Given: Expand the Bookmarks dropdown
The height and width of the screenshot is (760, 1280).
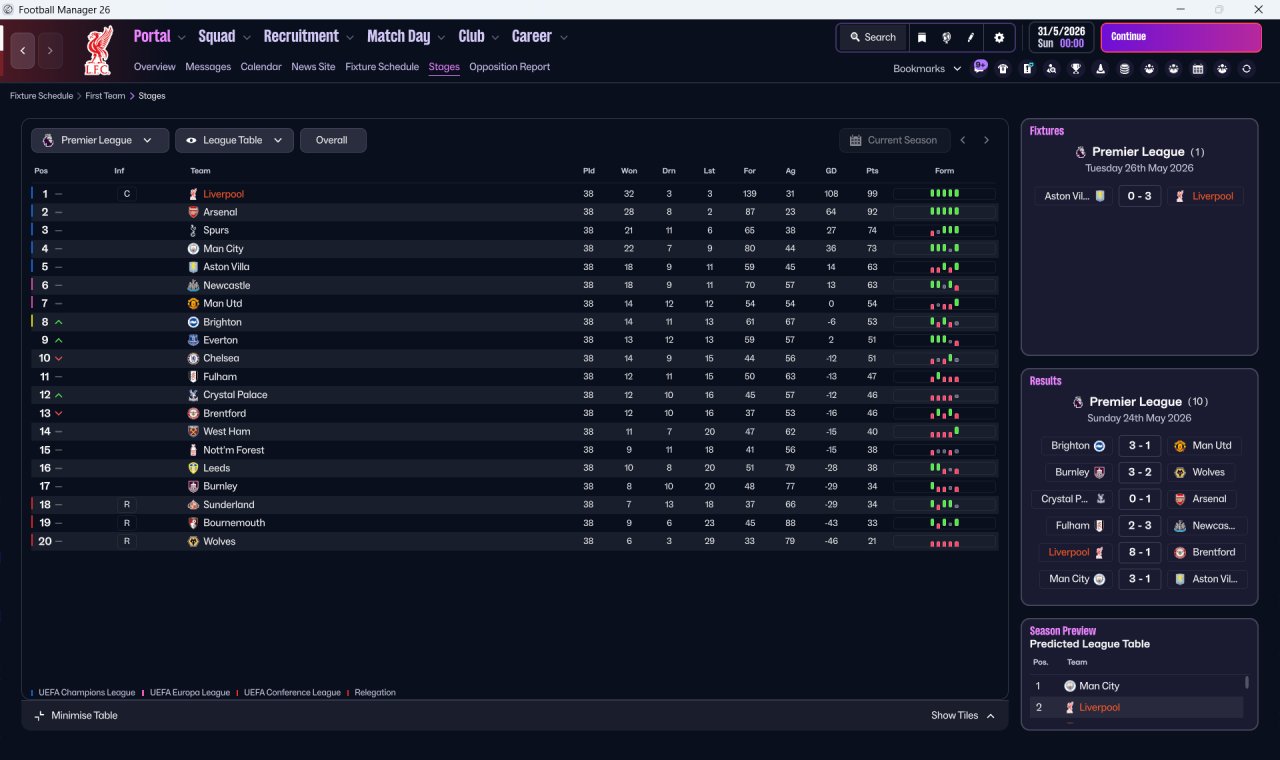Looking at the screenshot, I should pyautogui.click(x=927, y=69).
